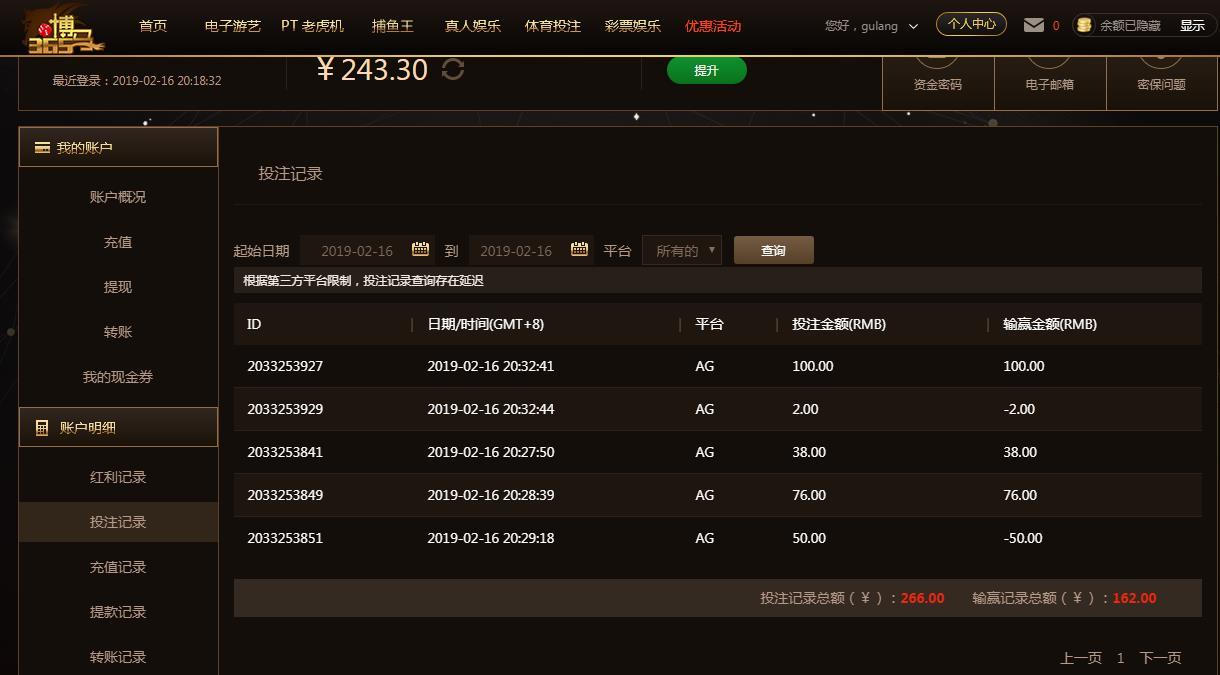
Task: Go to 体育投注 in the navigation
Action: click(553, 26)
